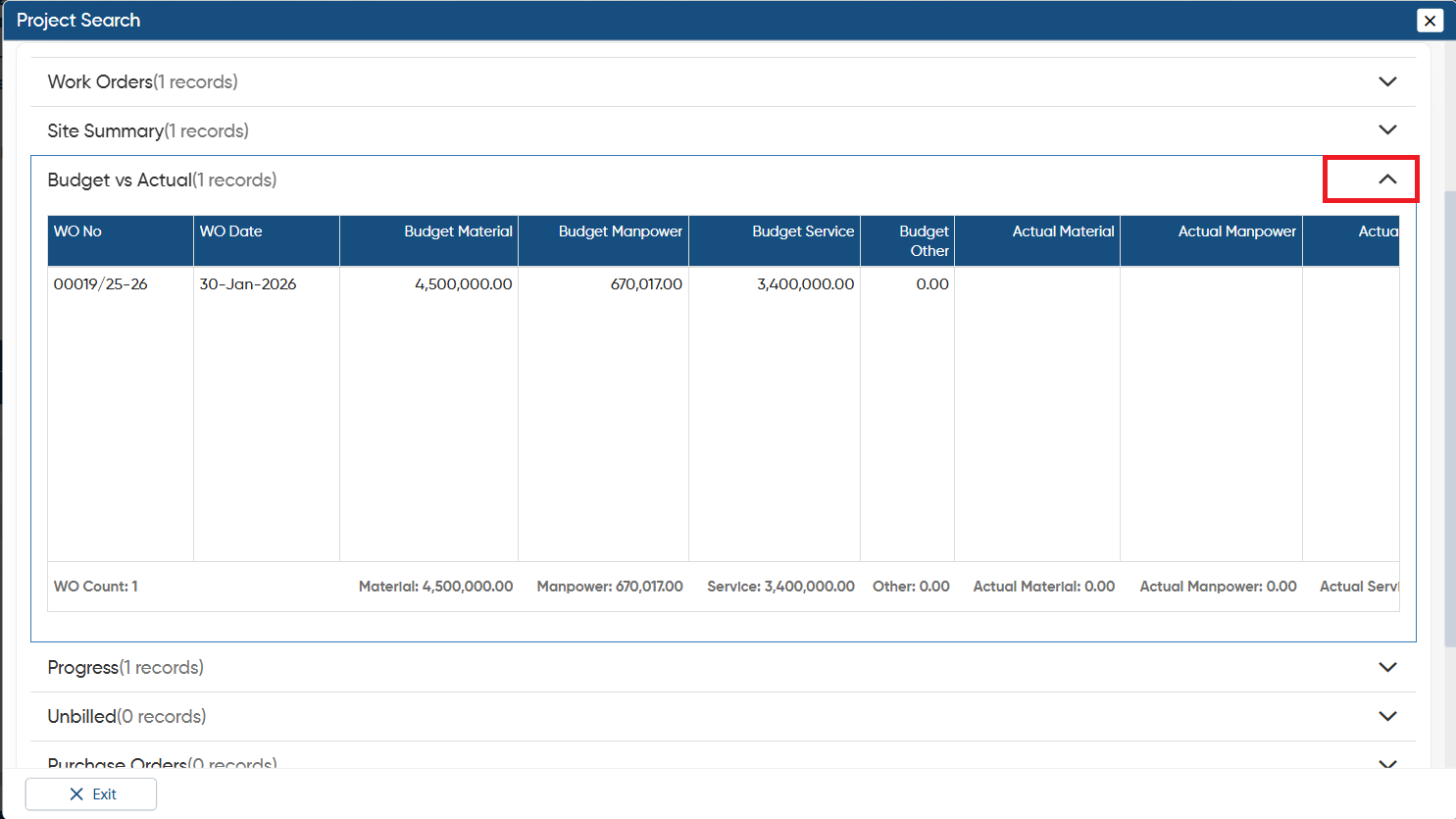Close the Project Search dialog

tap(1430, 20)
